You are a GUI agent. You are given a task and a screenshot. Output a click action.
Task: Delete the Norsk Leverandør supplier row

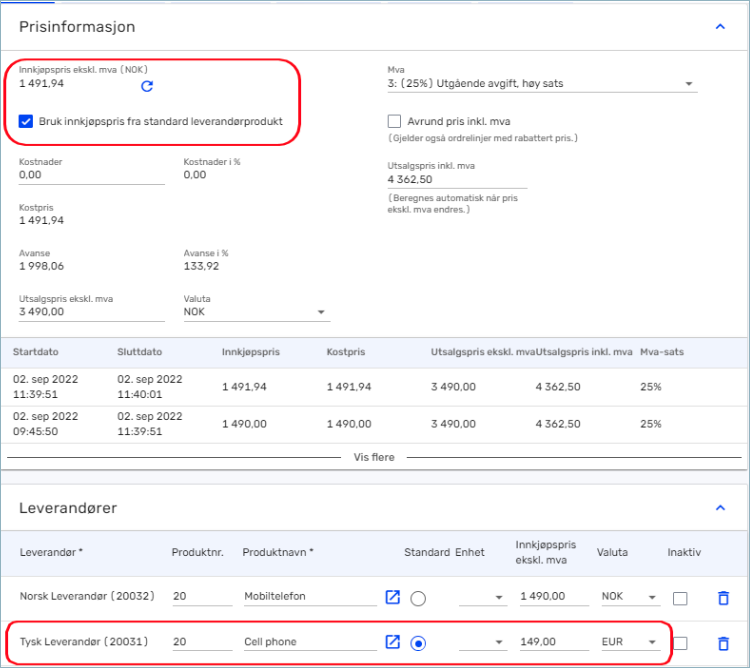[x=723, y=598]
